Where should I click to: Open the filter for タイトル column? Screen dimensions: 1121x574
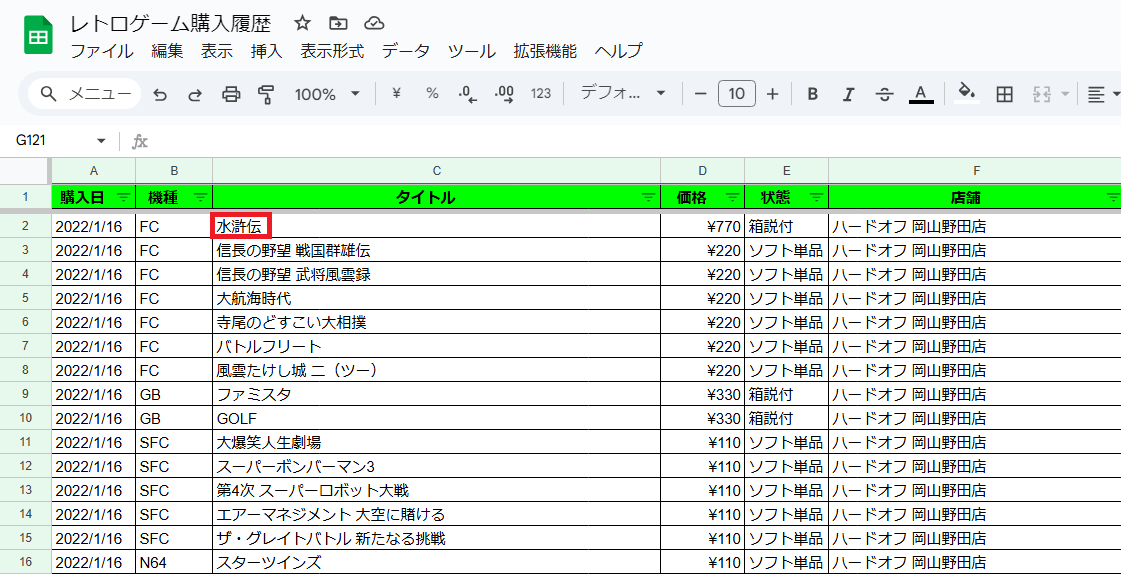pos(648,197)
